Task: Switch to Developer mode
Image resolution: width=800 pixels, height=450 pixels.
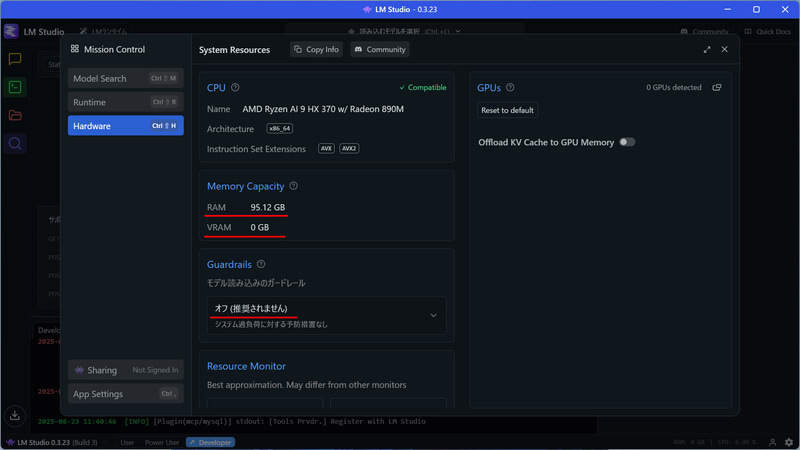Action: click(x=210, y=442)
